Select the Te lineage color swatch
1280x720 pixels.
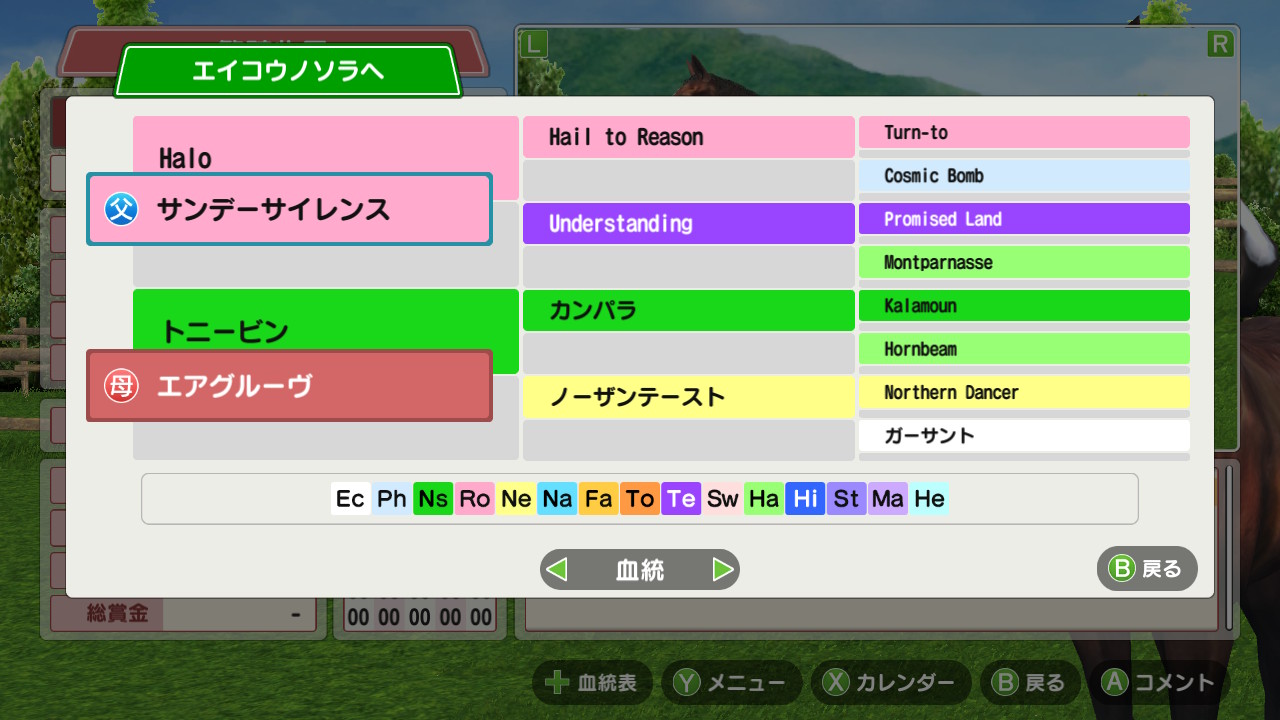click(x=681, y=499)
